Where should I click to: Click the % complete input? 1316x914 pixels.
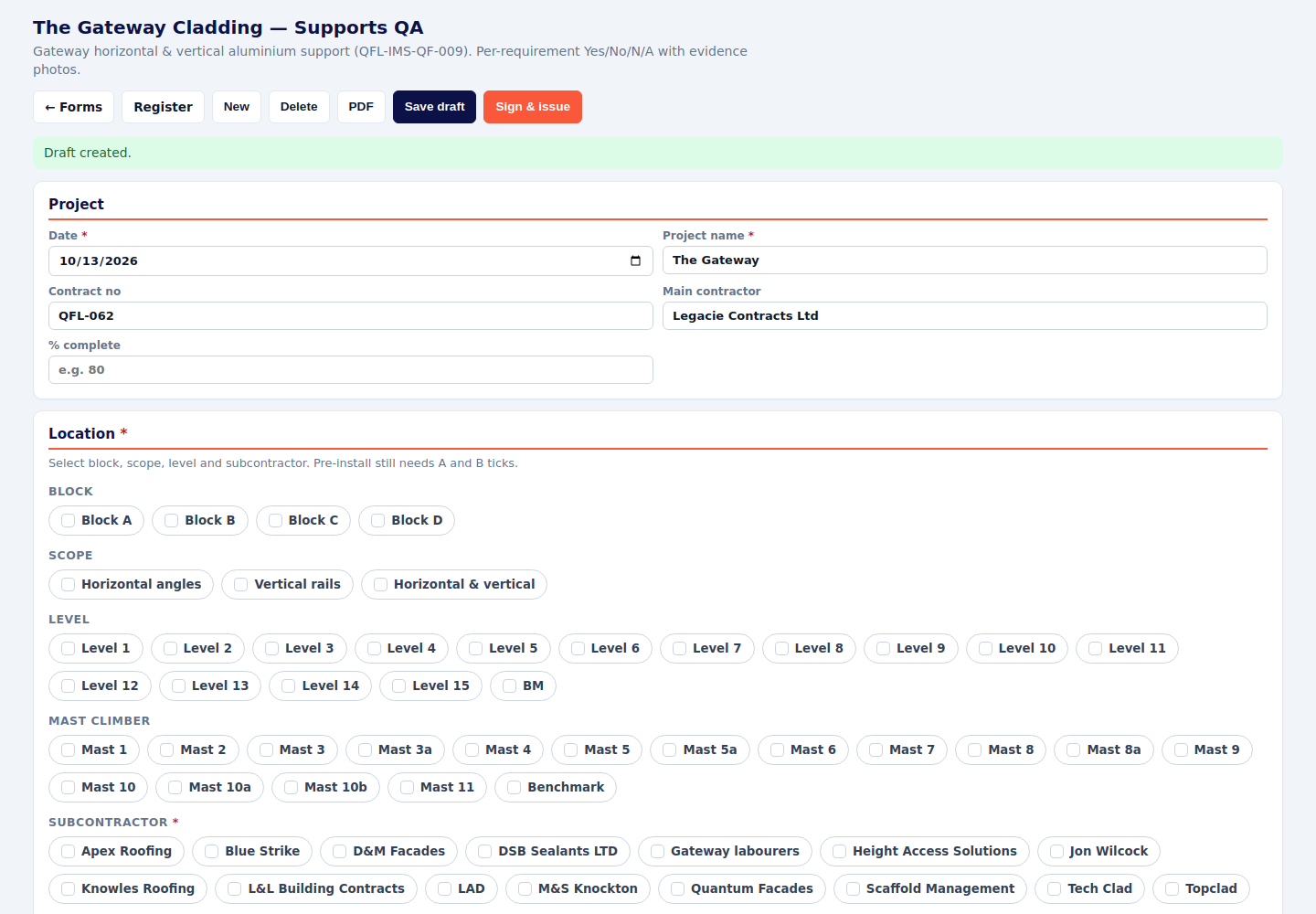click(351, 370)
